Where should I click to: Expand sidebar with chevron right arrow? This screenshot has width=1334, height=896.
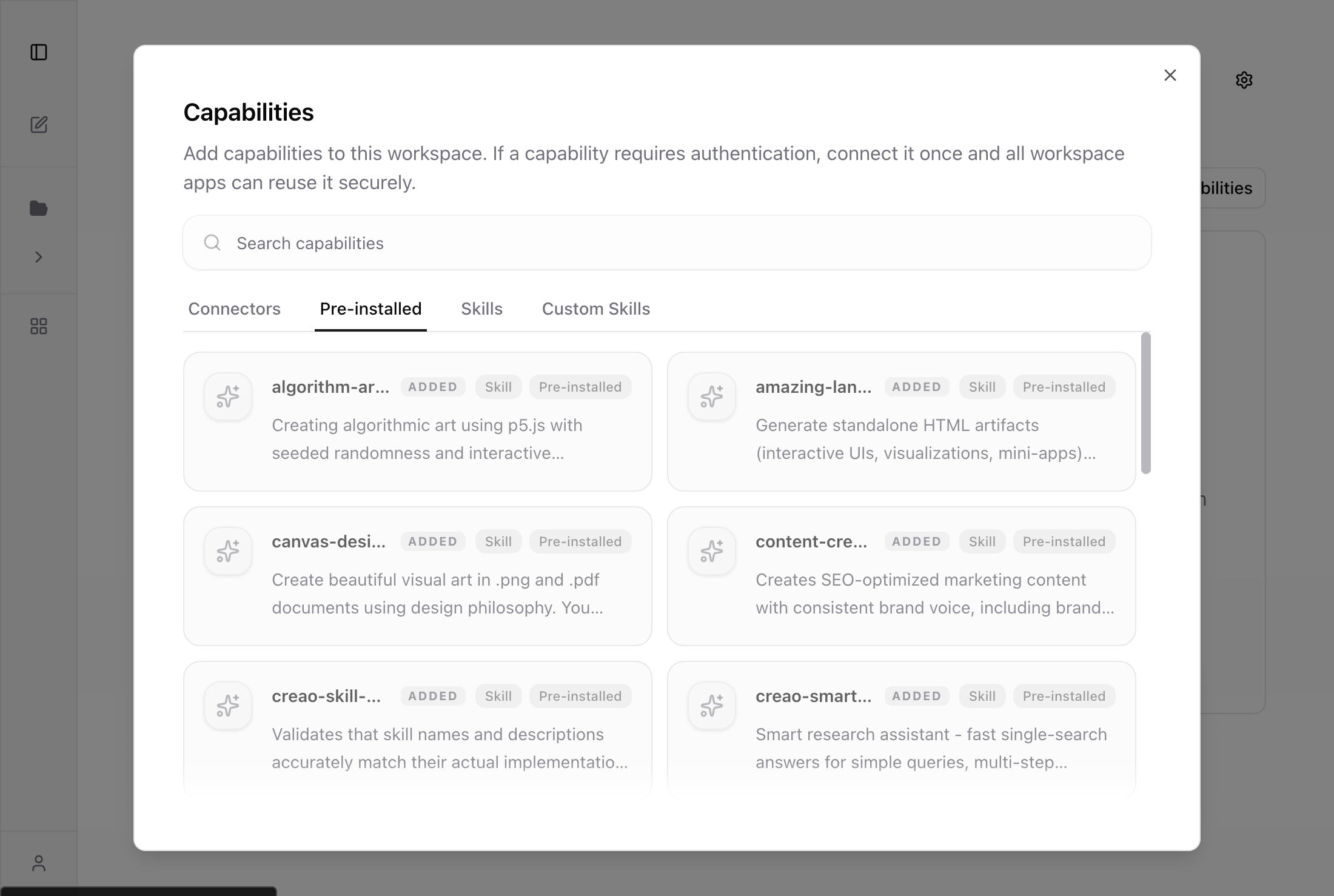39,257
